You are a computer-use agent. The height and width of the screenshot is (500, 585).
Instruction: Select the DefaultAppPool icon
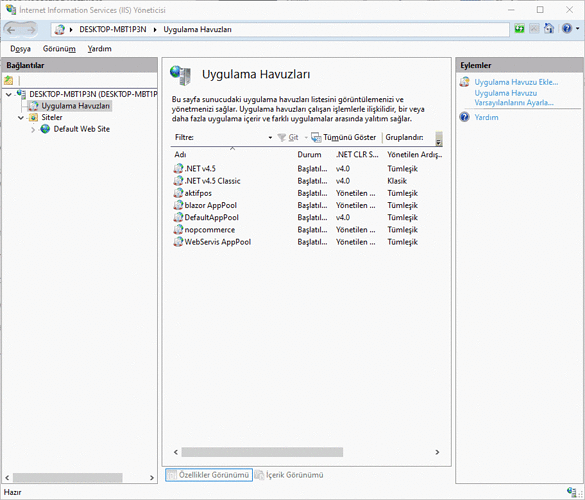pyautogui.click(x=179, y=217)
